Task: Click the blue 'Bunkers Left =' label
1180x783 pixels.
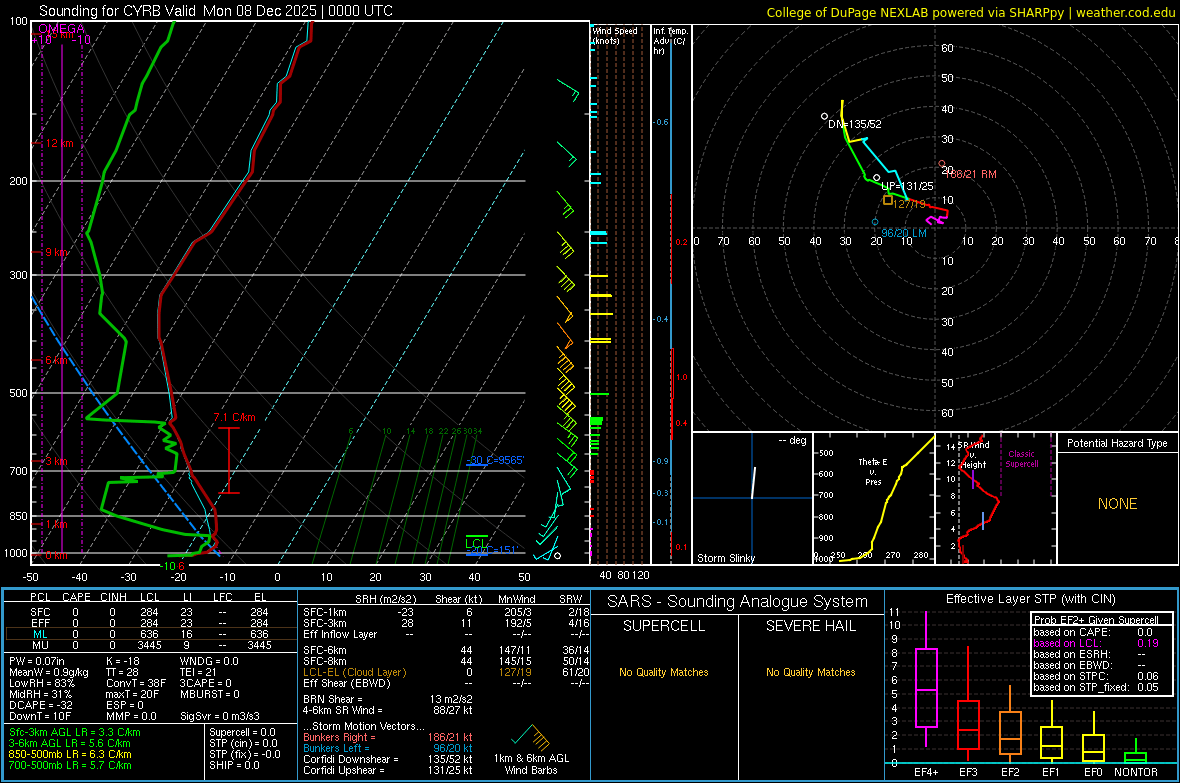Action: pyautogui.click(x=336, y=748)
